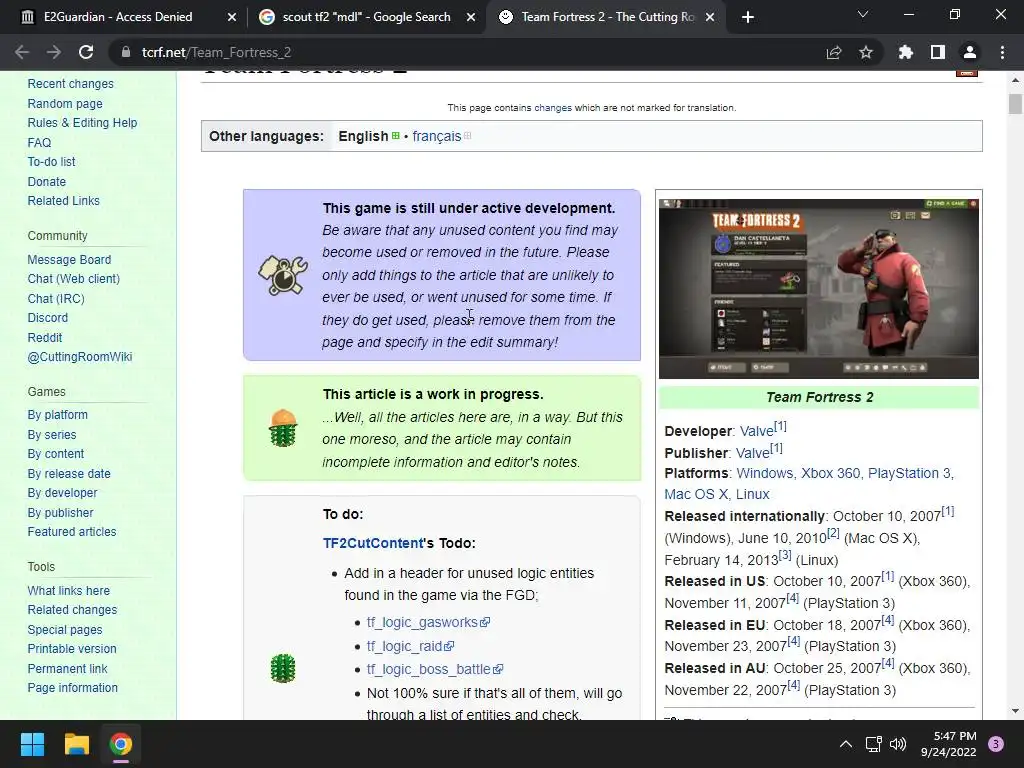Open FAQ sidebar link
Viewport: 1024px width, 768px height.
tap(39, 142)
